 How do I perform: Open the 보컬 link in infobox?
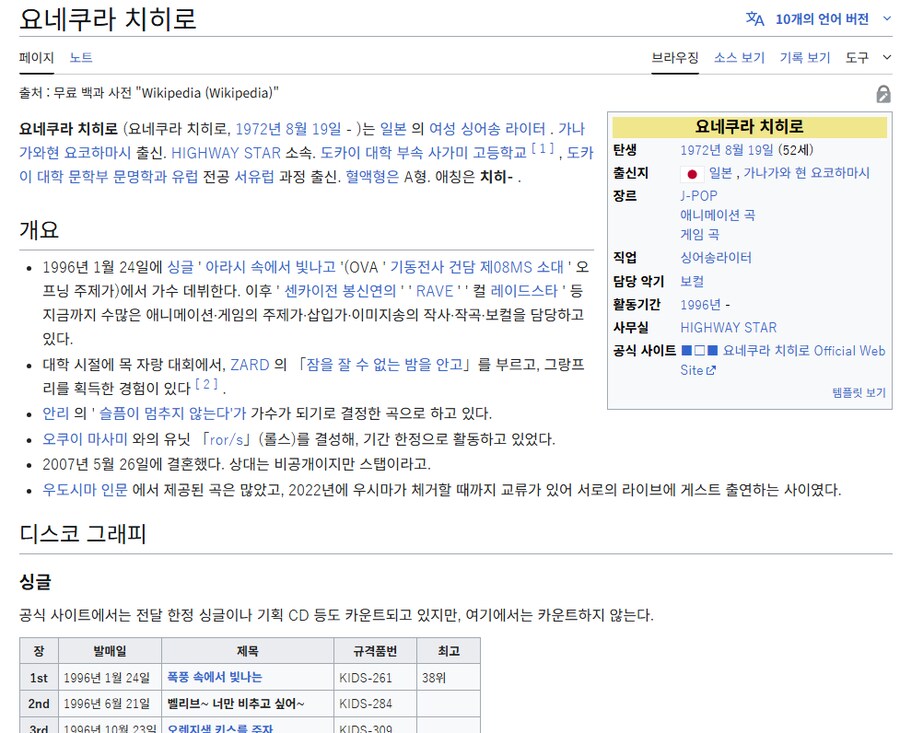click(692, 281)
